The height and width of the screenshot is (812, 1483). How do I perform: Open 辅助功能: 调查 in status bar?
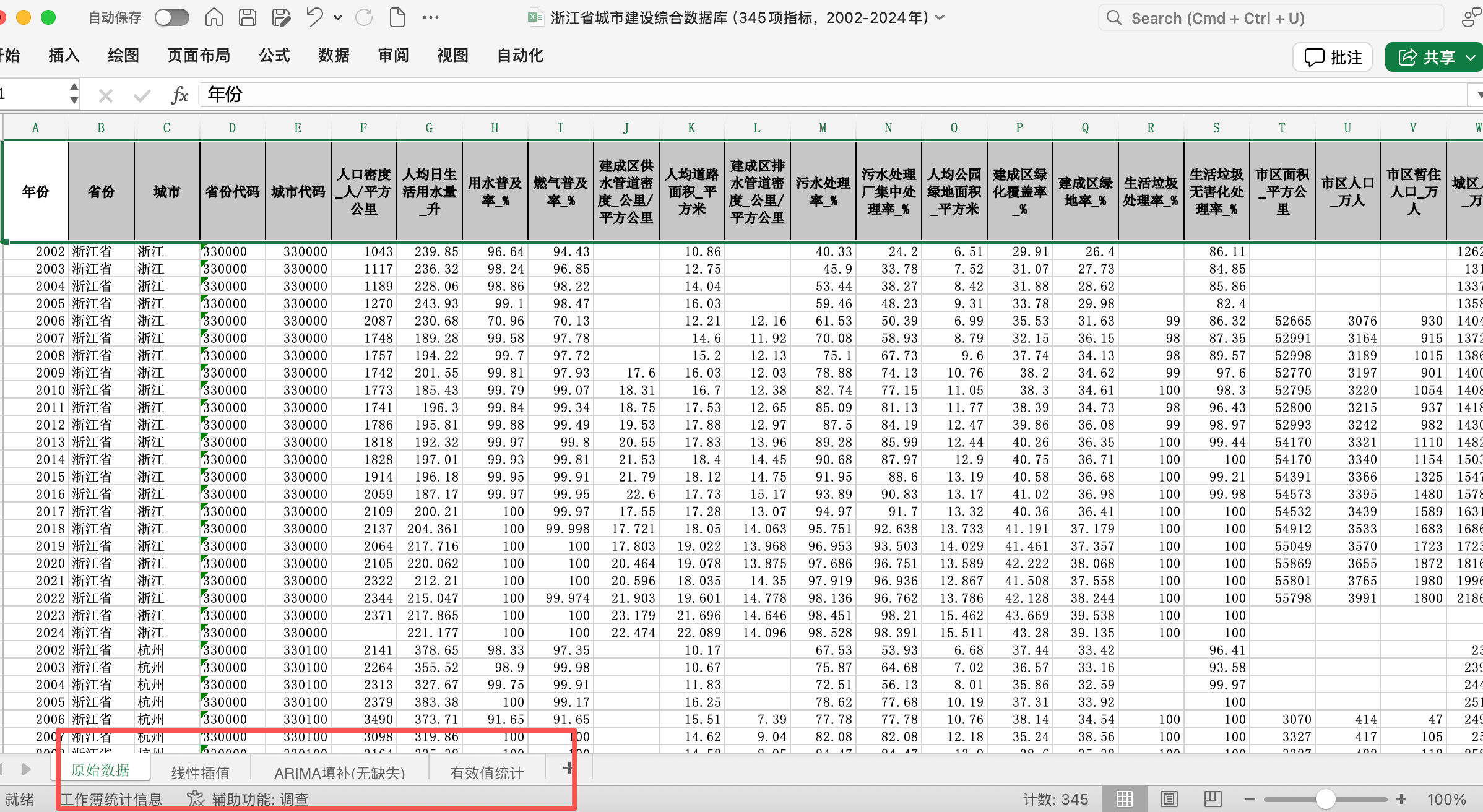[248, 799]
